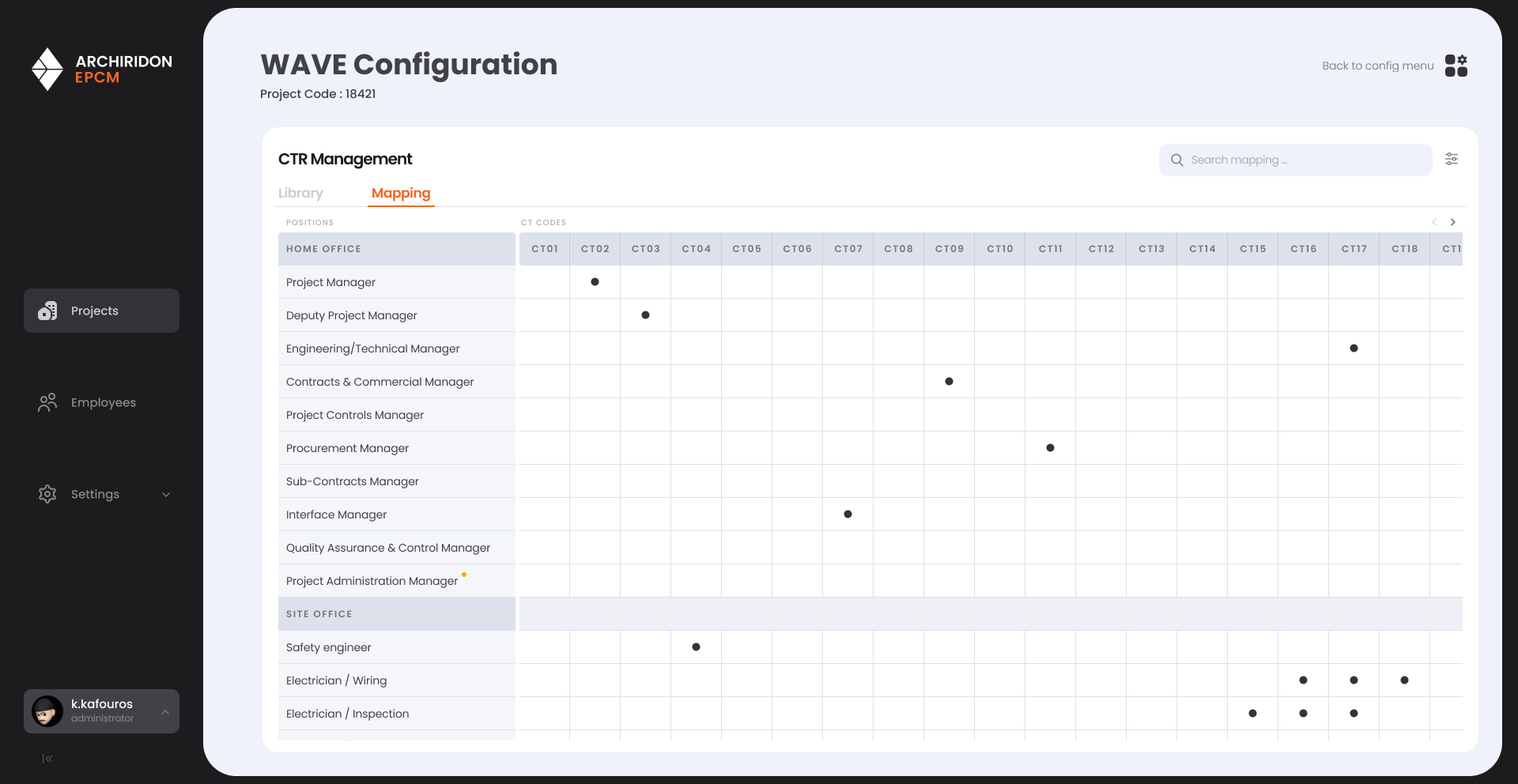Collapse the sidebar with the arrow icon

(x=47, y=759)
